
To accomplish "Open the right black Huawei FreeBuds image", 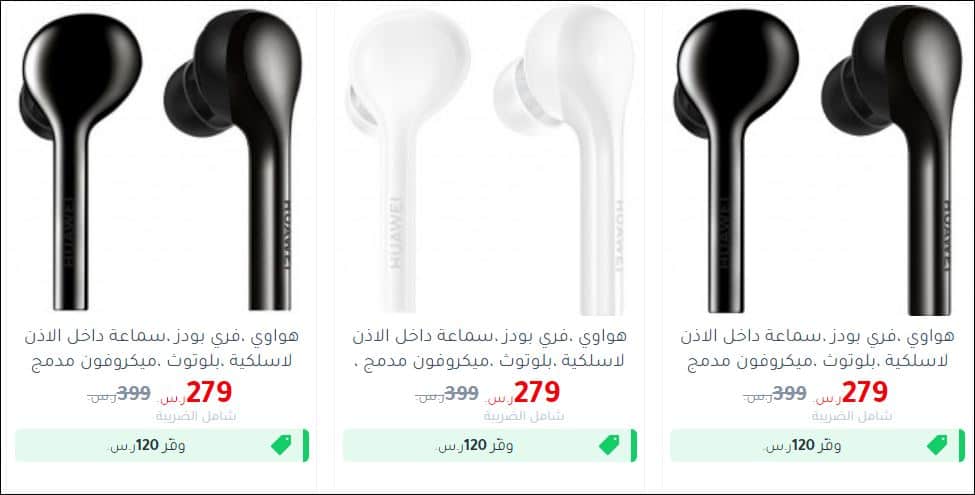I will (818, 159).
